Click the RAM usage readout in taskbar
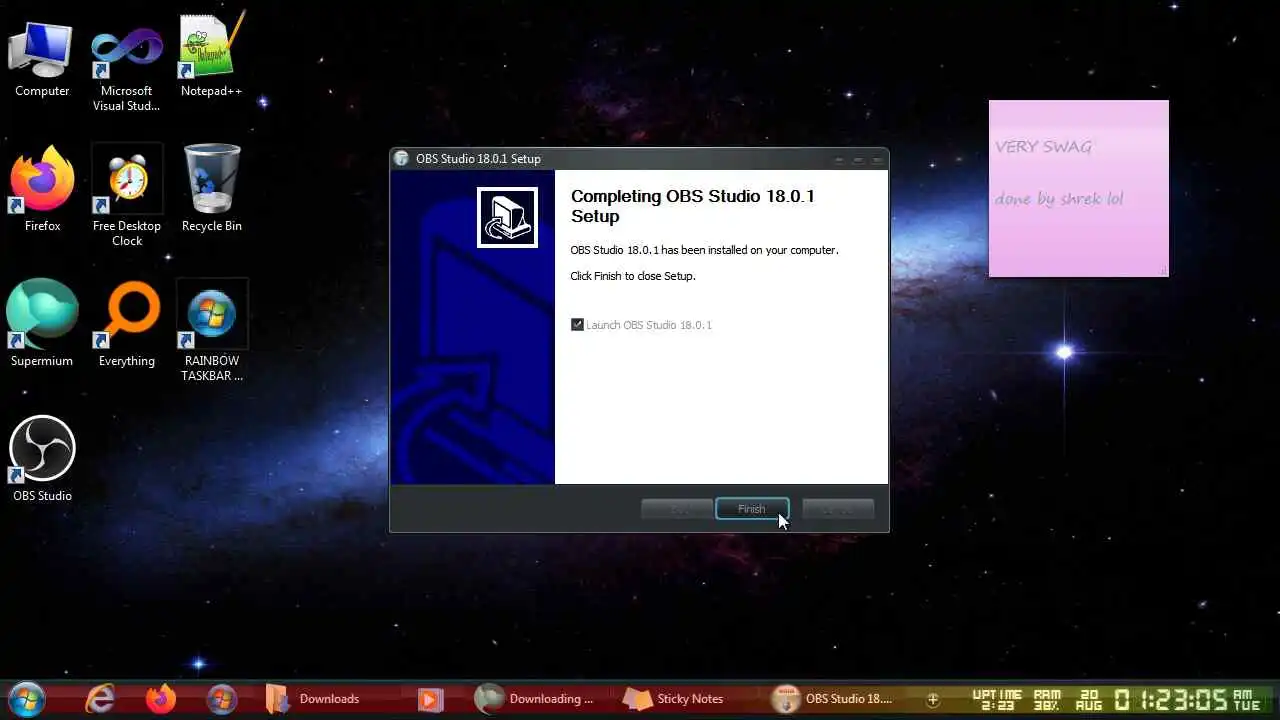 (x=1047, y=699)
